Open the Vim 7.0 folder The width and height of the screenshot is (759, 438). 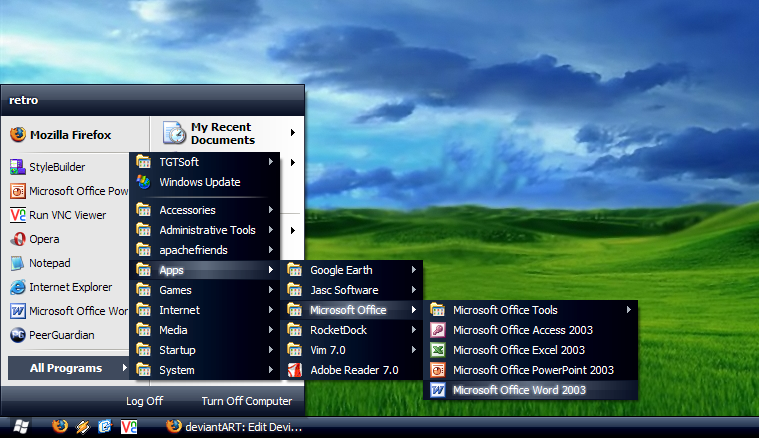pos(351,350)
